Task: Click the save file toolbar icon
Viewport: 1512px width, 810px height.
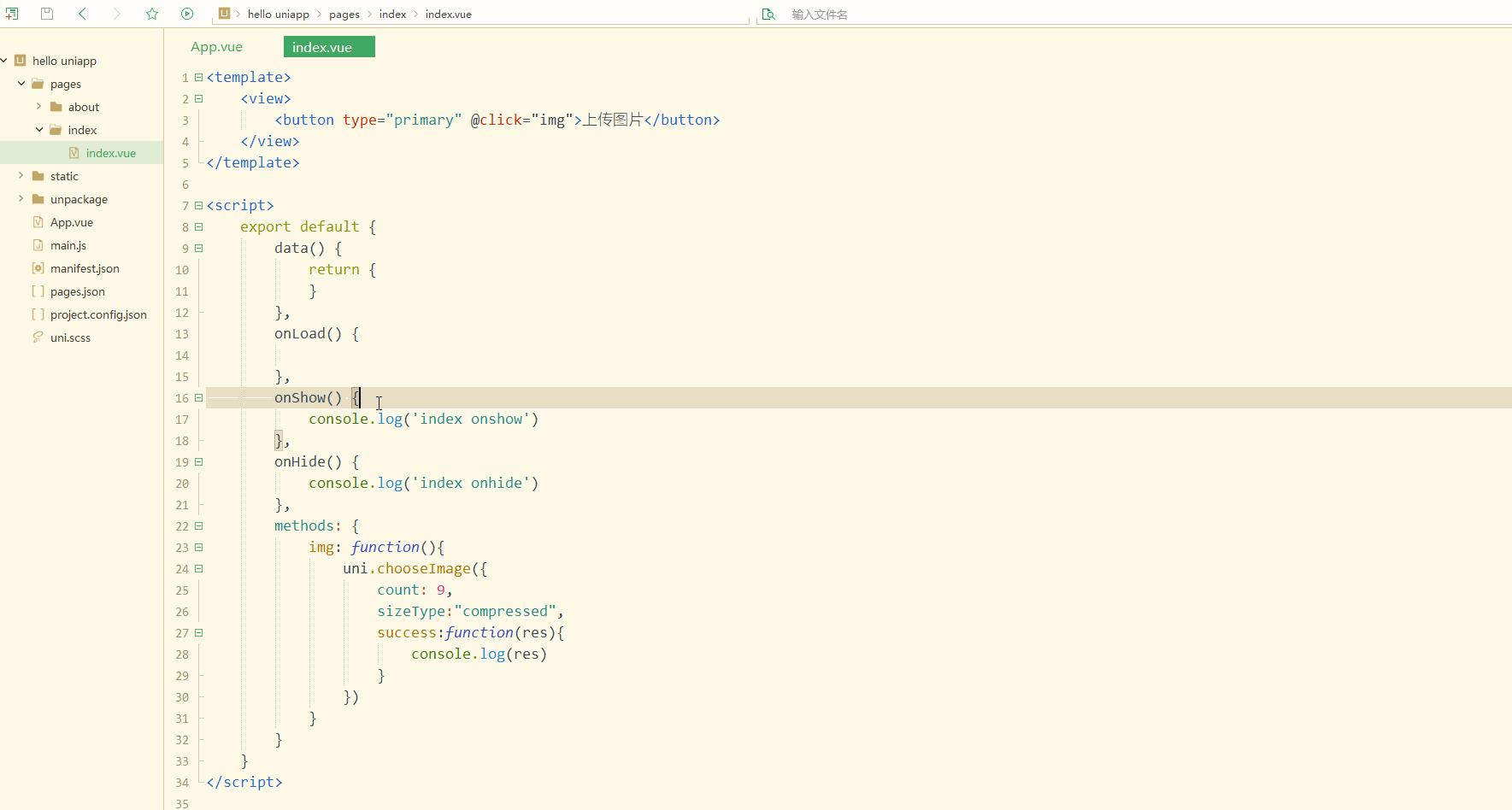Action: [x=47, y=14]
